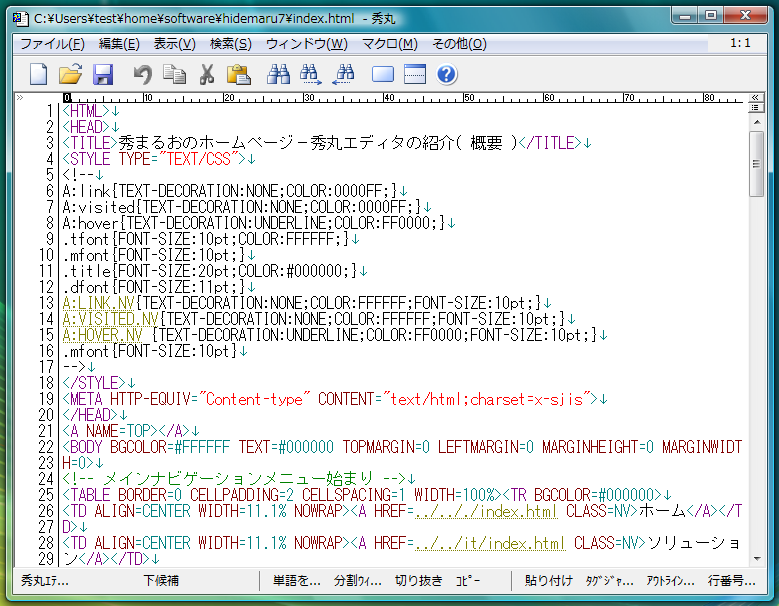Click the A:hover rule on line 8
The width and height of the screenshot is (779, 606).
coord(254,223)
